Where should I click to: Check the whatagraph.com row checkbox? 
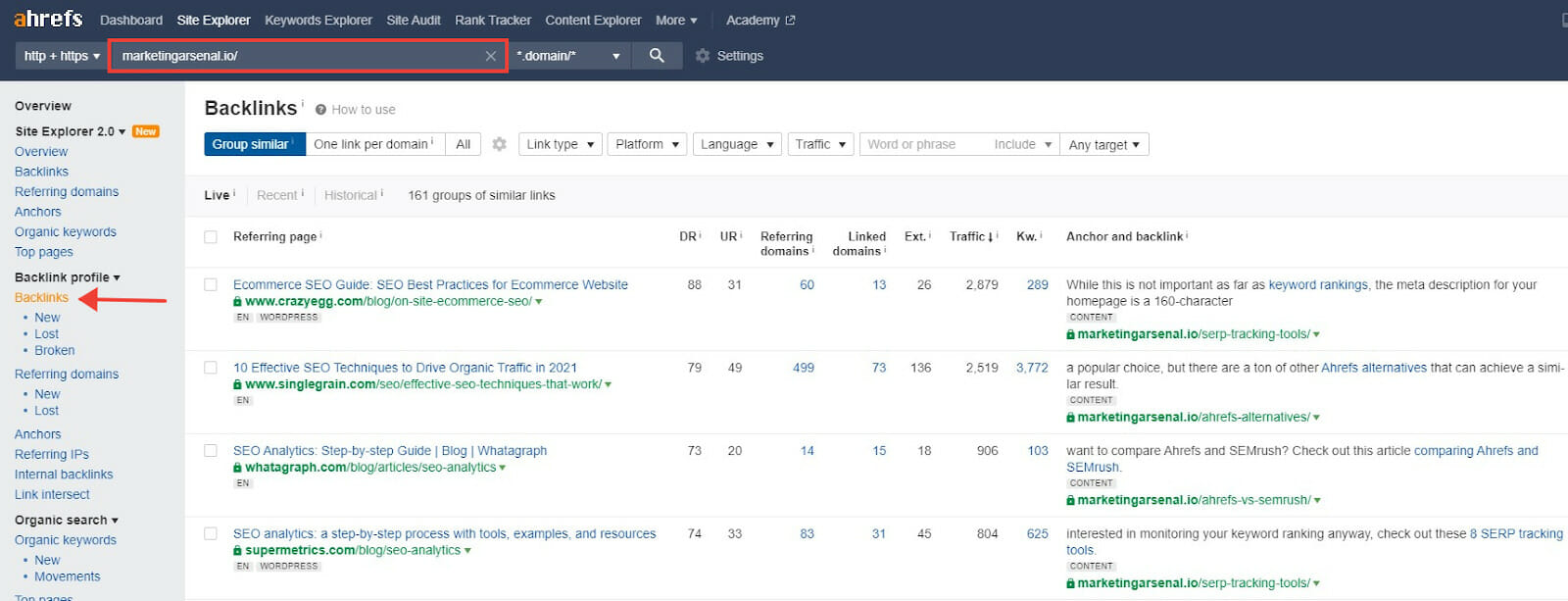(x=211, y=451)
